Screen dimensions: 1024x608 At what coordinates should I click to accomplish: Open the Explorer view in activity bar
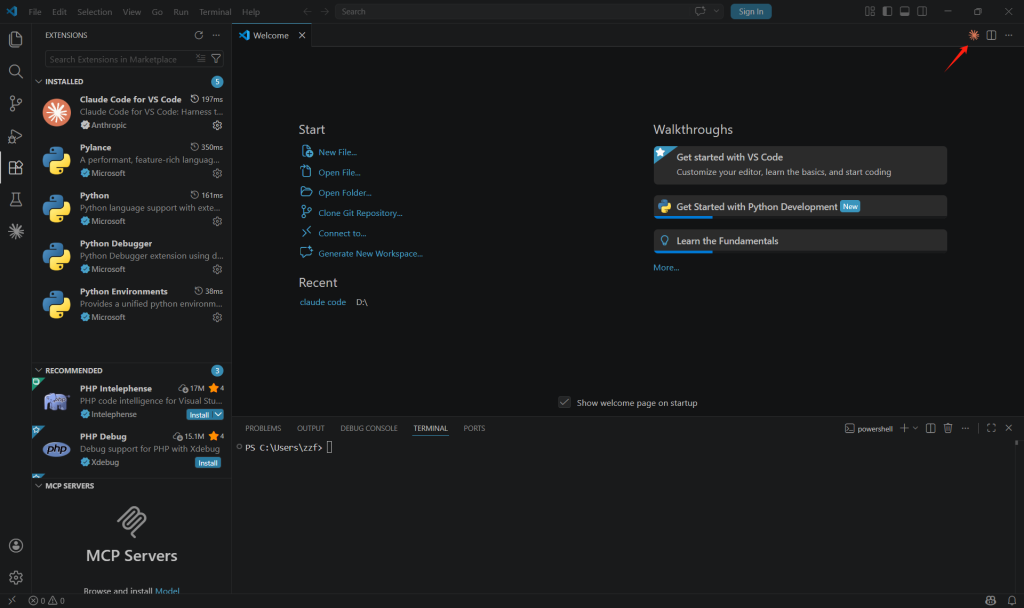(x=15, y=40)
